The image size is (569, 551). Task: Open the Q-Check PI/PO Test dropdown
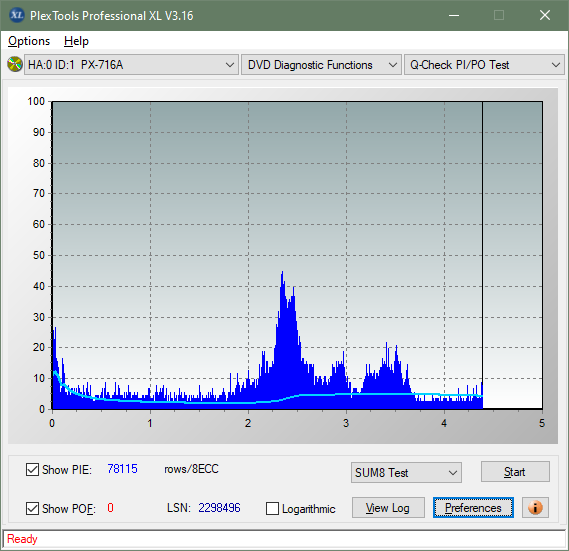coord(484,65)
